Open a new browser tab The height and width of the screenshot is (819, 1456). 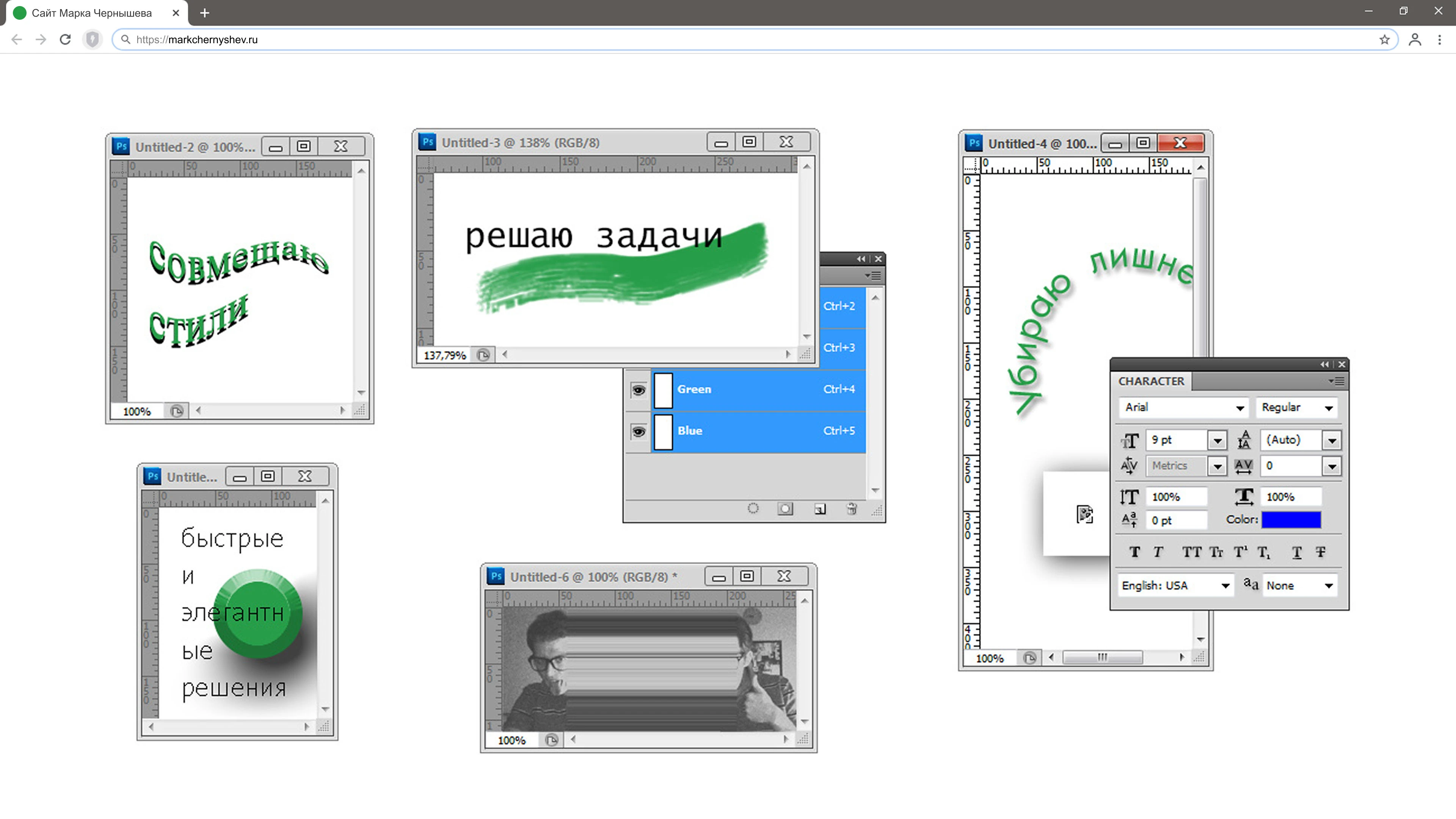pyautogui.click(x=205, y=13)
